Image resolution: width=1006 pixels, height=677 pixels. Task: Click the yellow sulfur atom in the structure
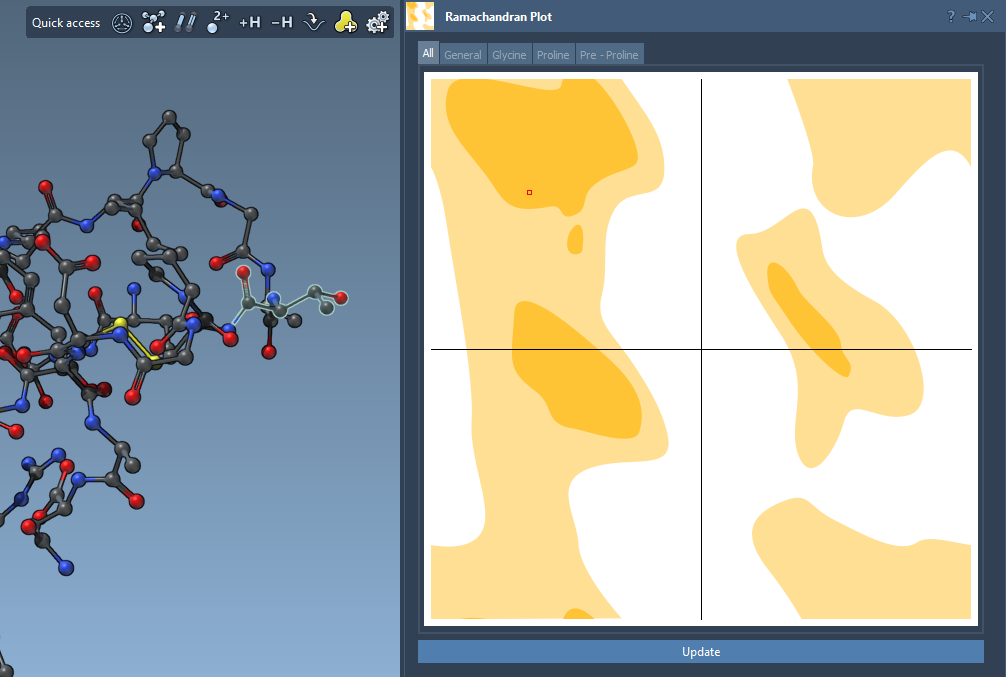[121, 323]
